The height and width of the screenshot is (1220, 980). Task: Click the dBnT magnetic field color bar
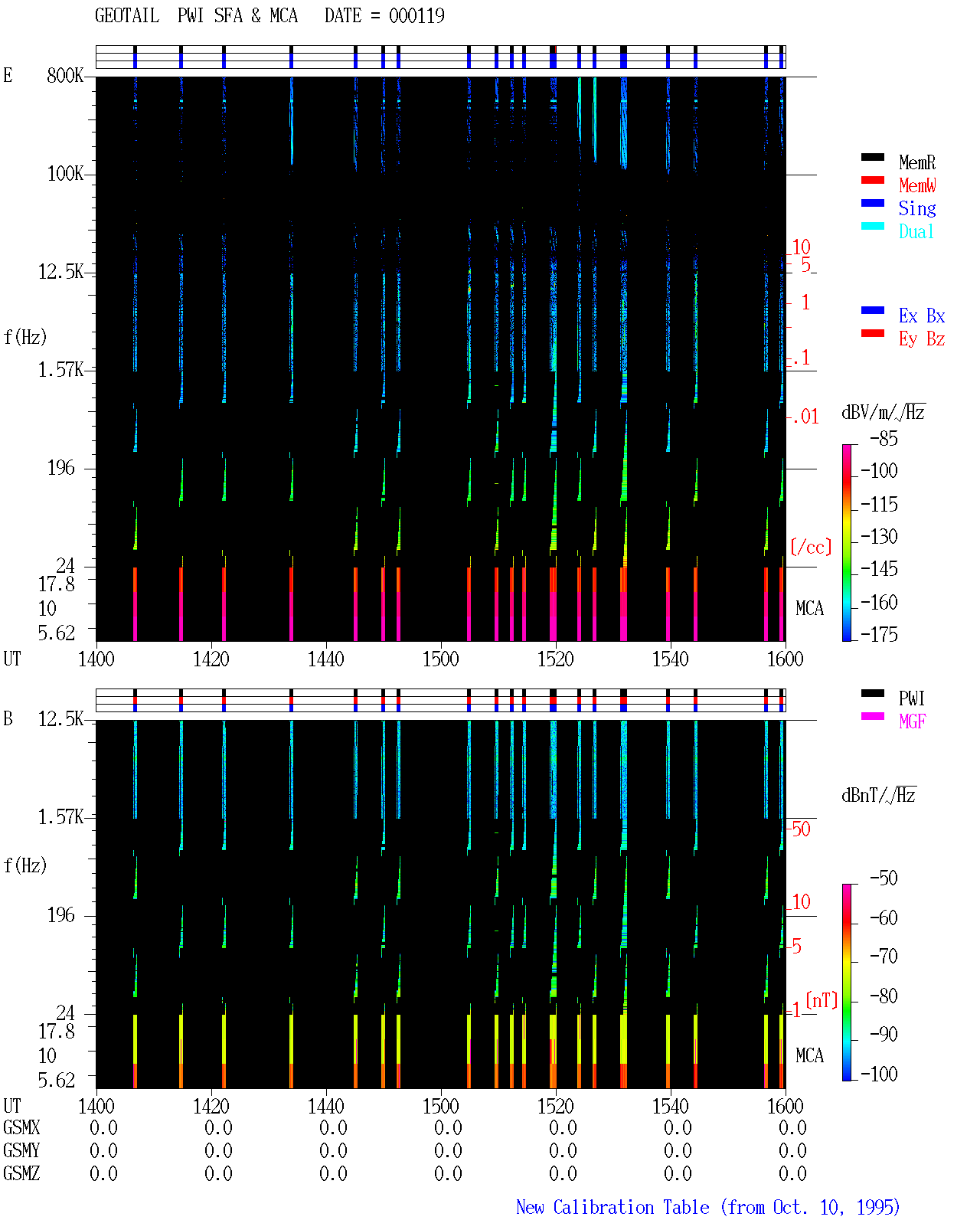(x=847, y=983)
